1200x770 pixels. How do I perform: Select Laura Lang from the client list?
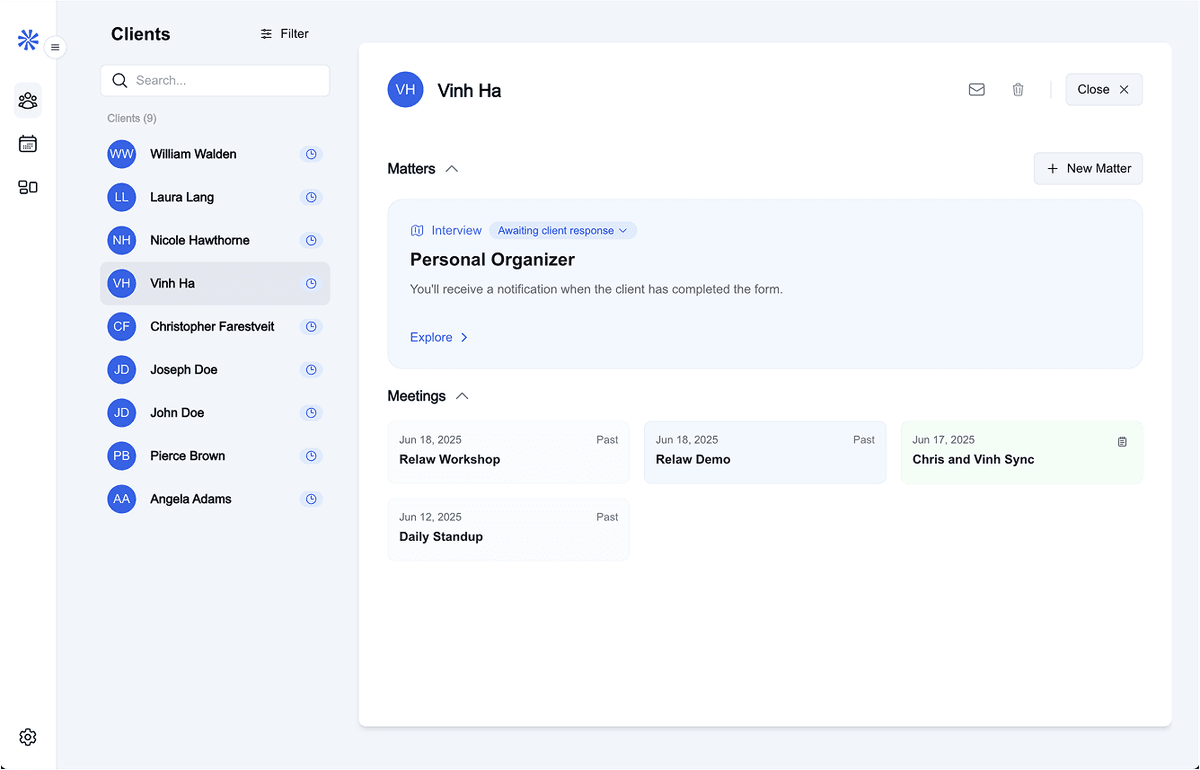pyautogui.click(x=182, y=197)
